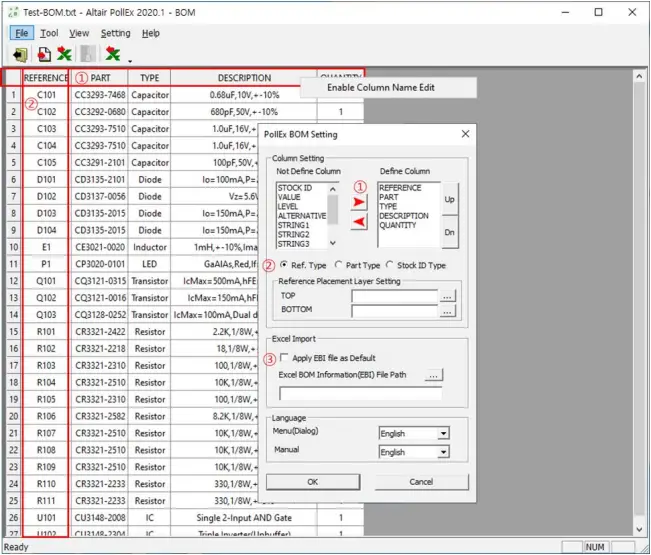Click the open/import file toolbar icon
651x555 pixels.
point(21,55)
